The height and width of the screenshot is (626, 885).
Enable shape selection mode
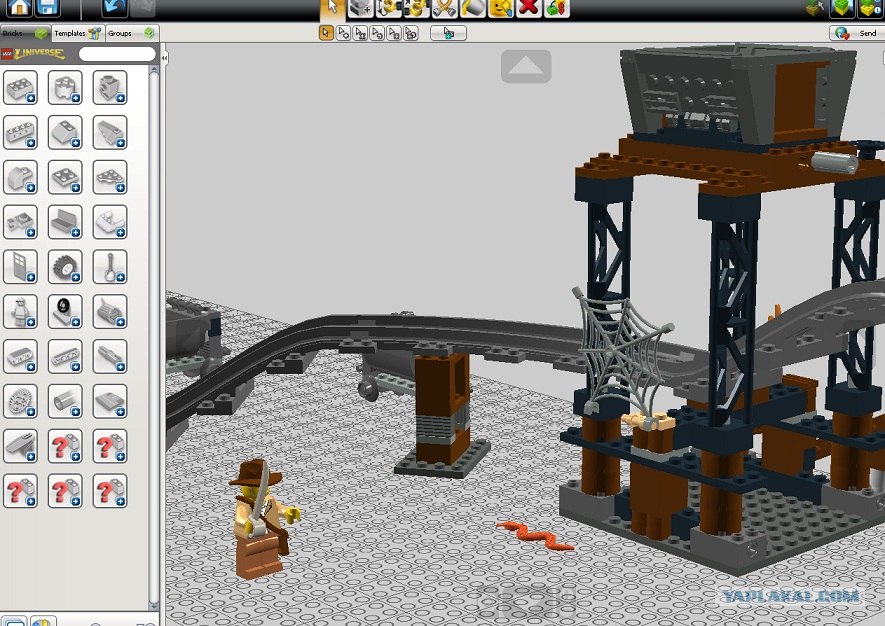pyautogui.click(x=394, y=33)
